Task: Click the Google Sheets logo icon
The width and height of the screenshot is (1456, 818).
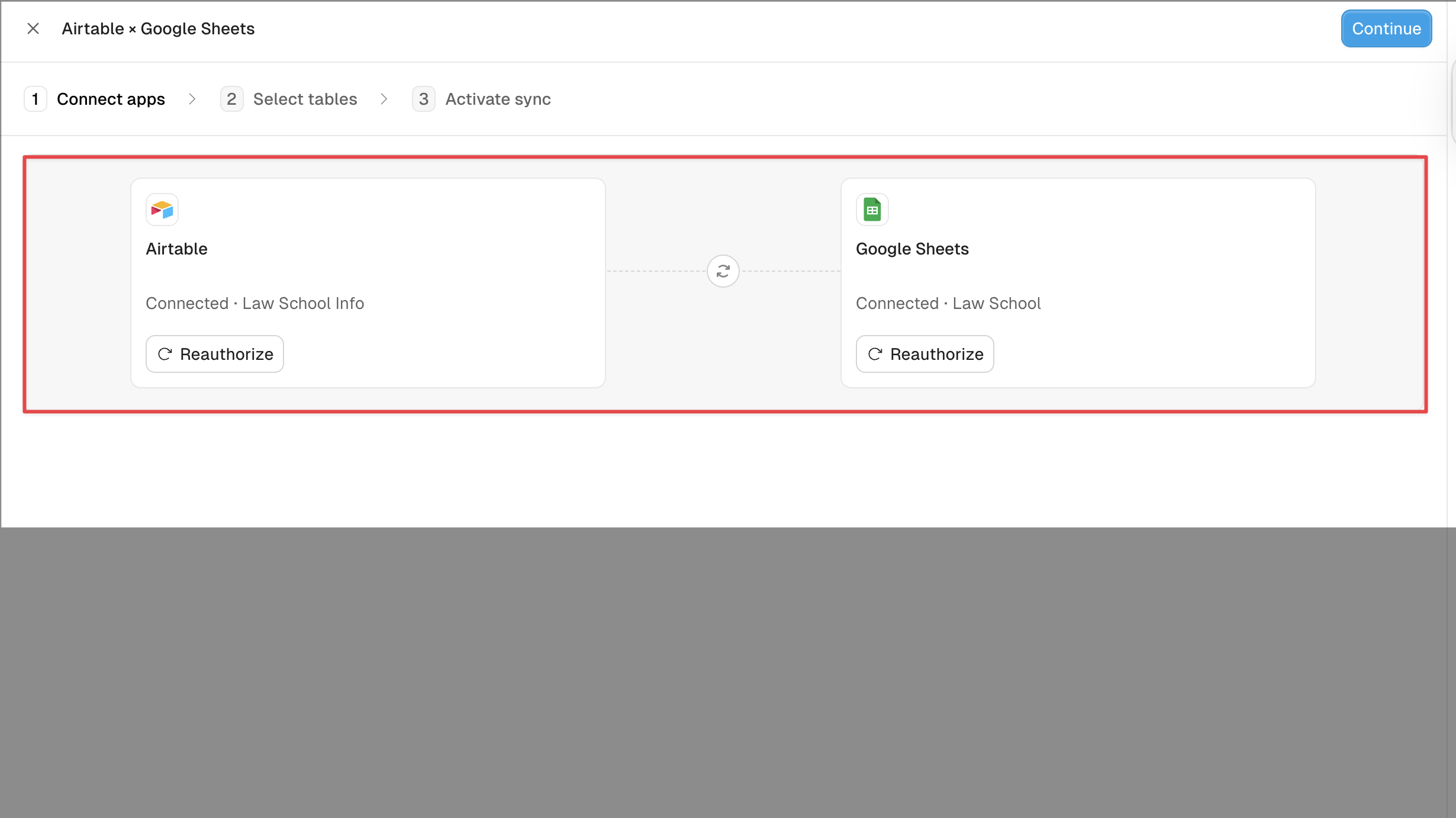Action: [872, 210]
